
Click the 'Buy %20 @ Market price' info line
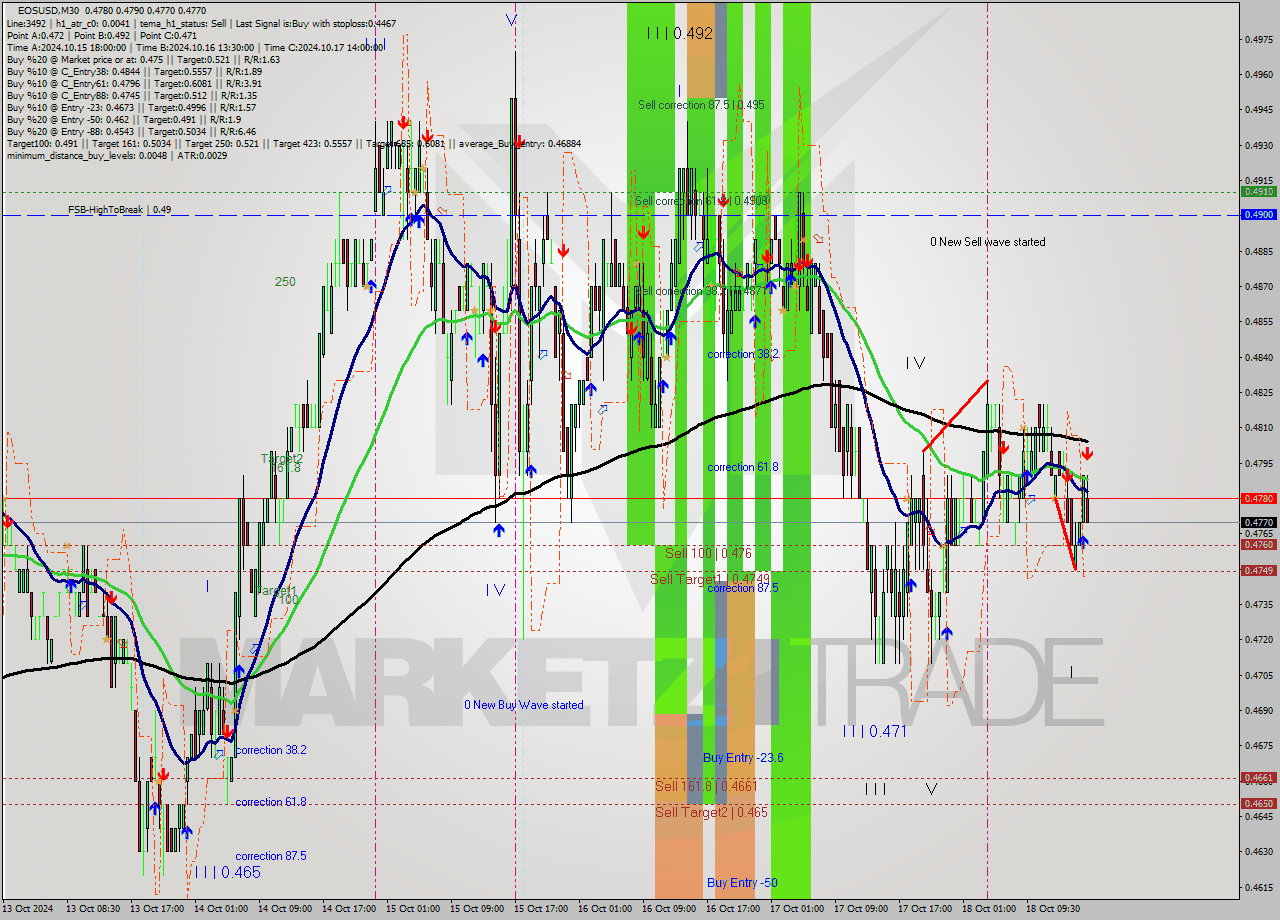[143, 59]
